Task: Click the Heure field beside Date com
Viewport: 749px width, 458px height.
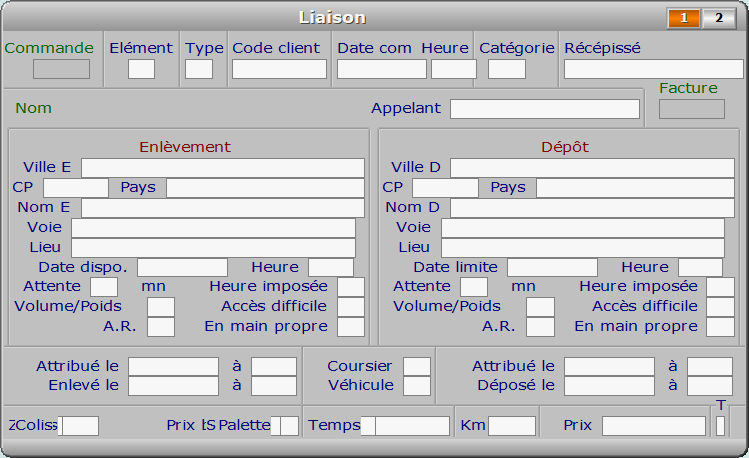Action: pos(454,69)
